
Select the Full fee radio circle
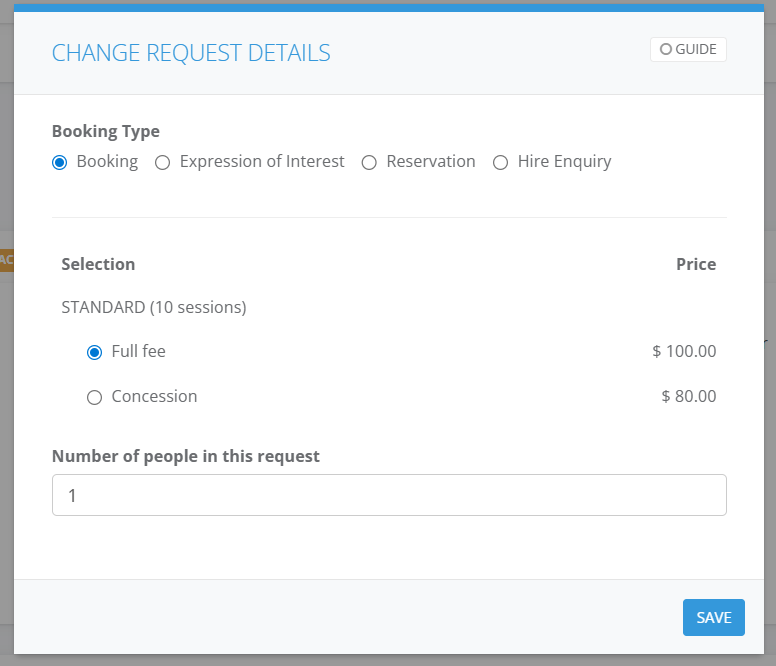[x=95, y=352]
